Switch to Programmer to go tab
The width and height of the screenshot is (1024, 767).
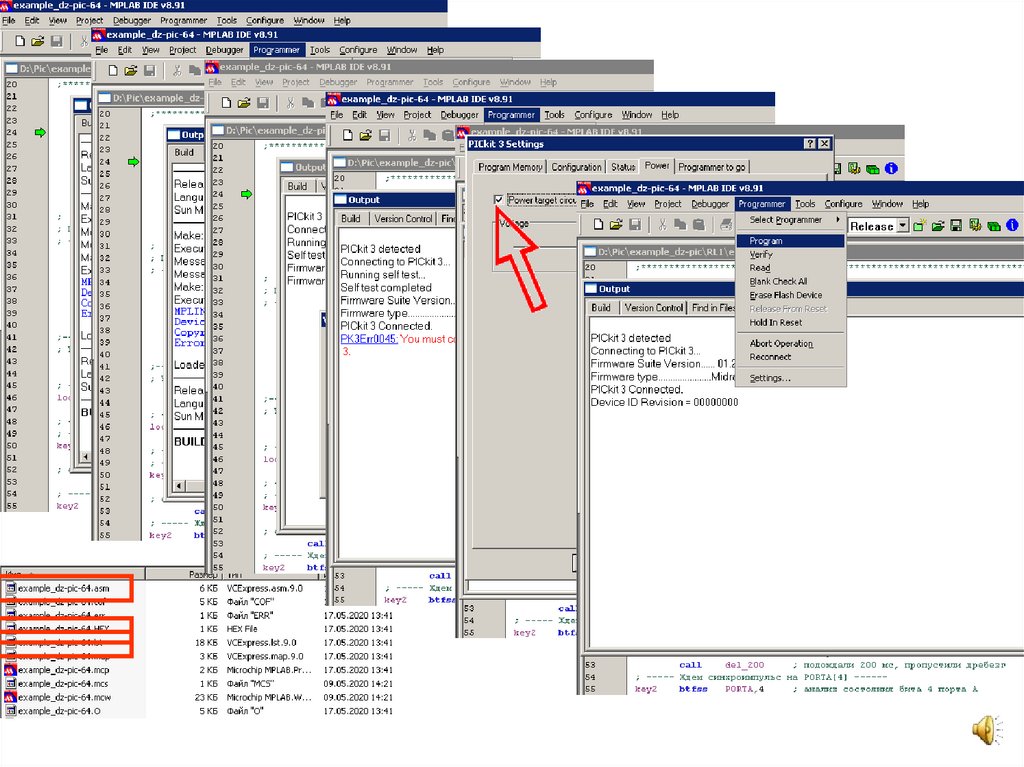pos(712,167)
